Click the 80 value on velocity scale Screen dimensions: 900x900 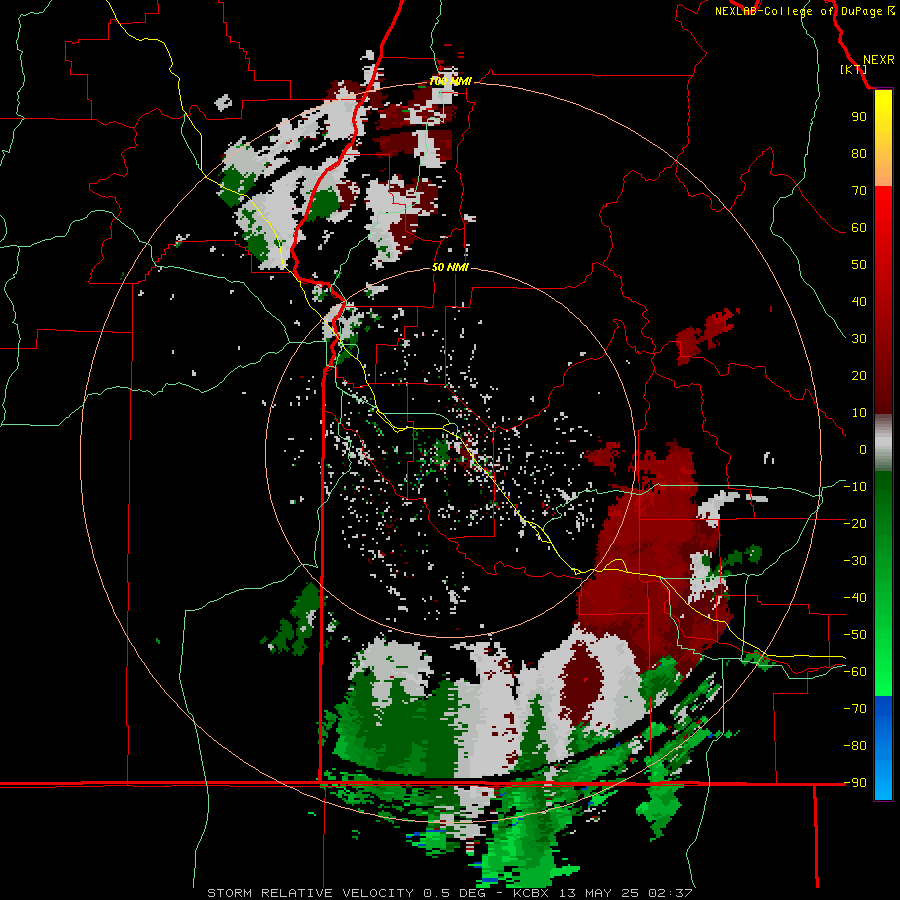[859, 154]
